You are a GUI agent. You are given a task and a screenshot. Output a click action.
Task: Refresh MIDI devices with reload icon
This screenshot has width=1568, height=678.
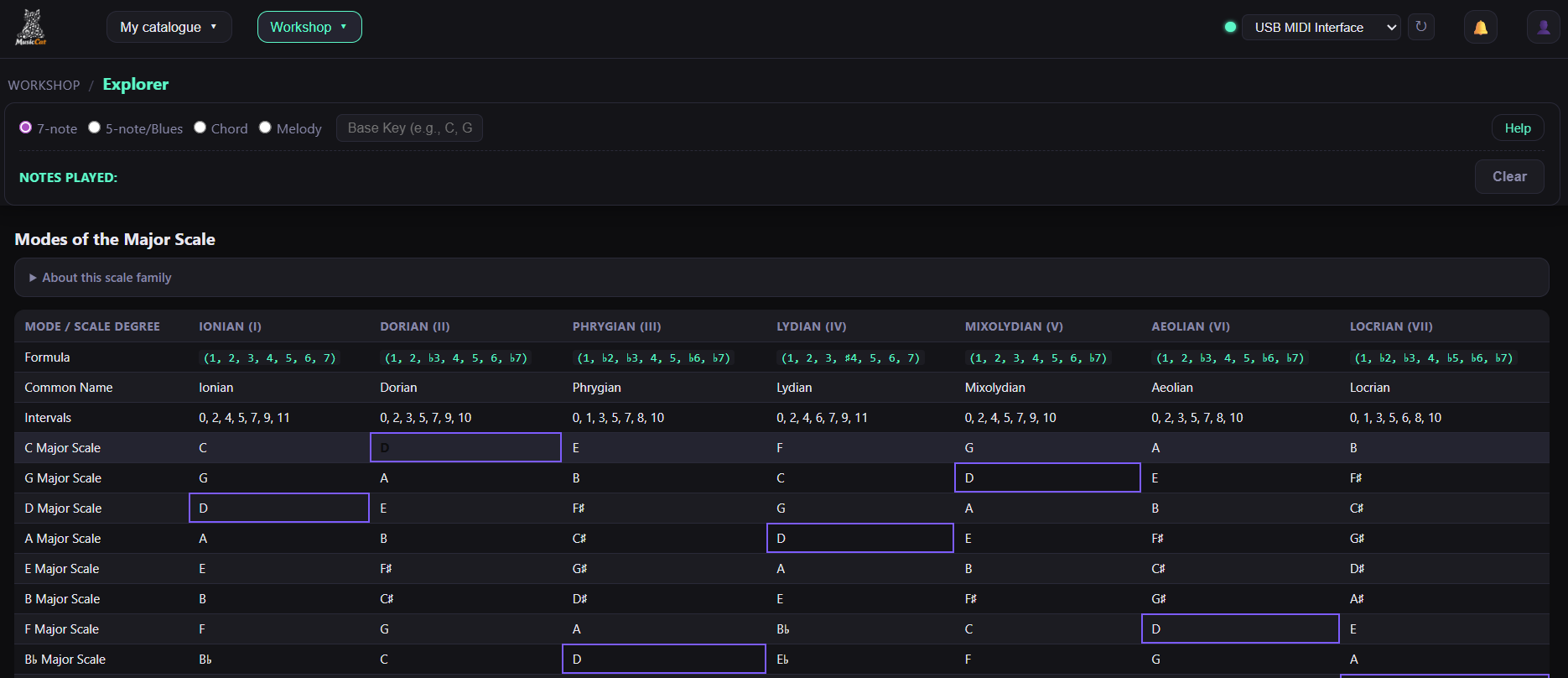1421,27
